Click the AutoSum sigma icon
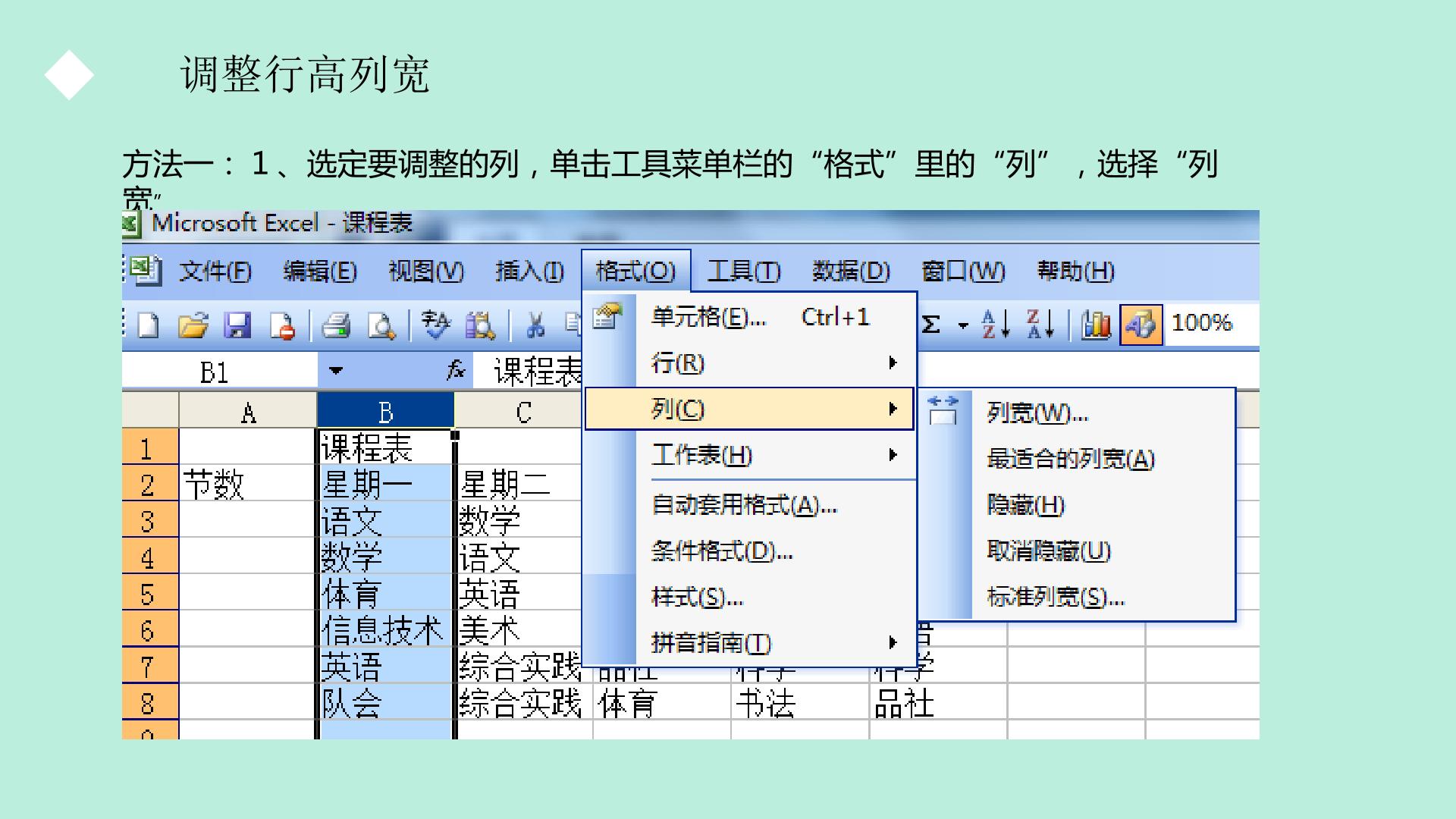The width and height of the screenshot is (1456, 819). tap(930, 325)
